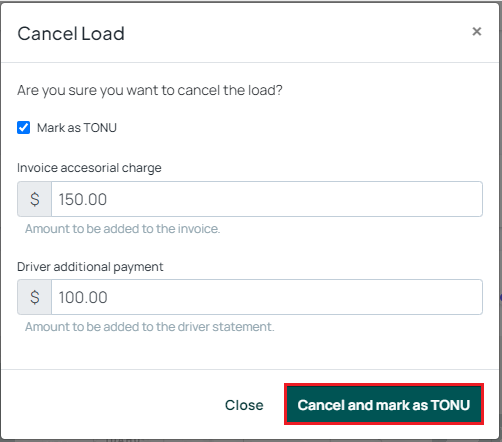Click the Mark as TONU label text
The image size is (502, 442).
point(77,128)
